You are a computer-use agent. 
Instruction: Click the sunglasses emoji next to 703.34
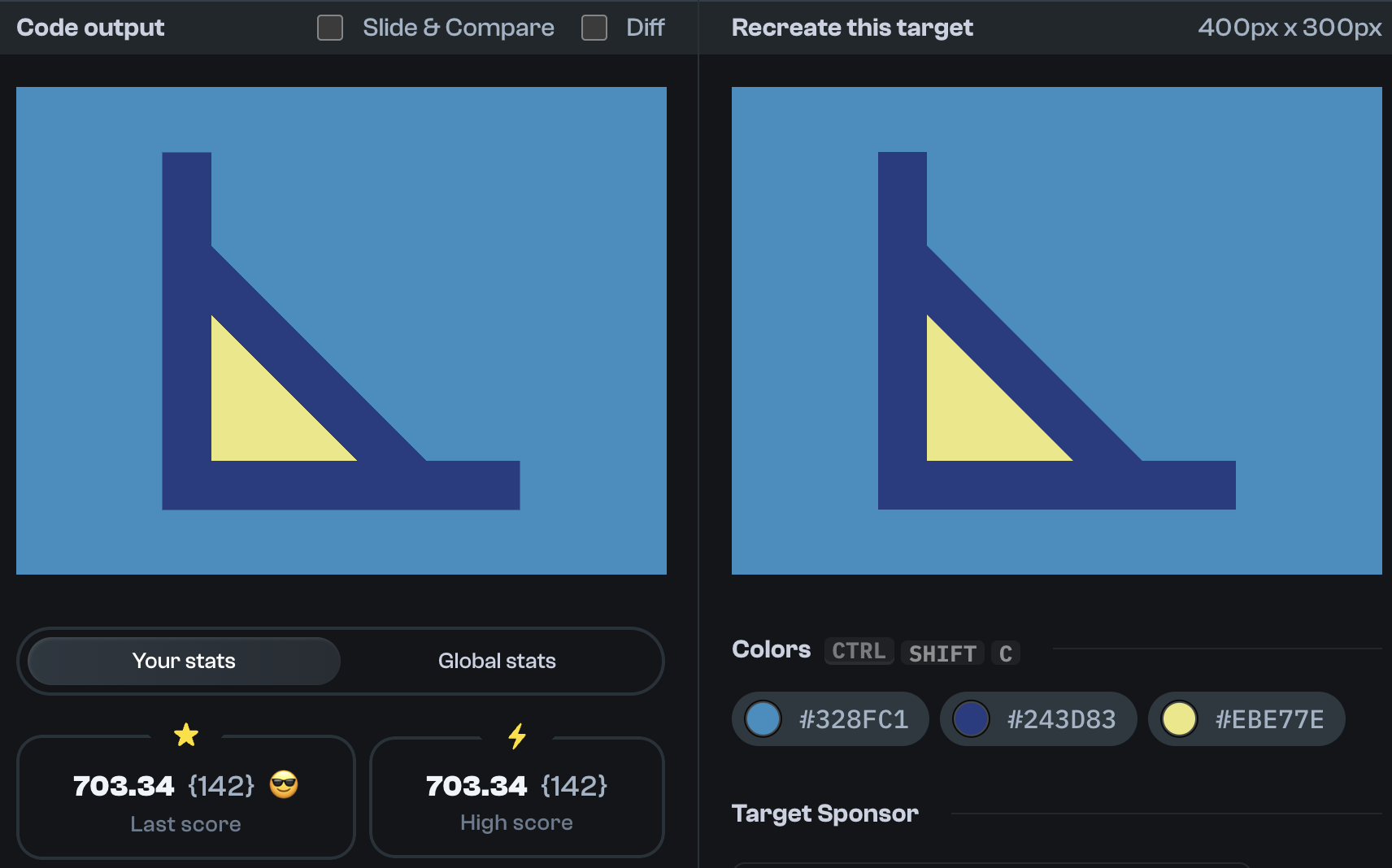(282, 785)
